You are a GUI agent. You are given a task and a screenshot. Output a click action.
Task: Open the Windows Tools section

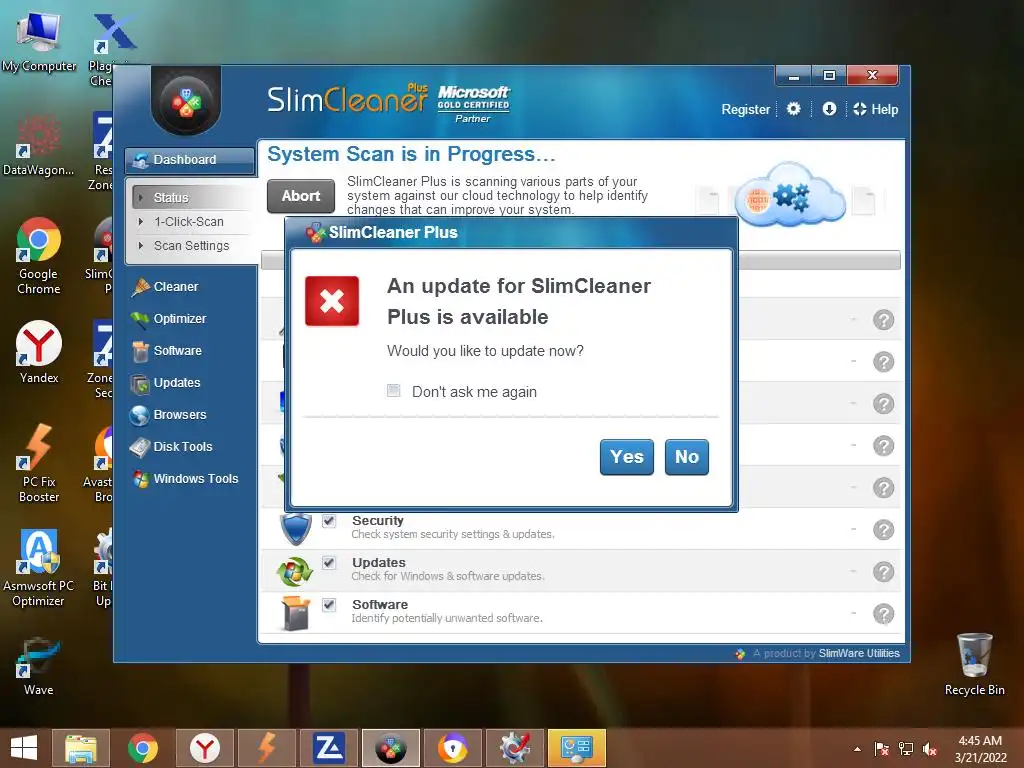[184, 479]
